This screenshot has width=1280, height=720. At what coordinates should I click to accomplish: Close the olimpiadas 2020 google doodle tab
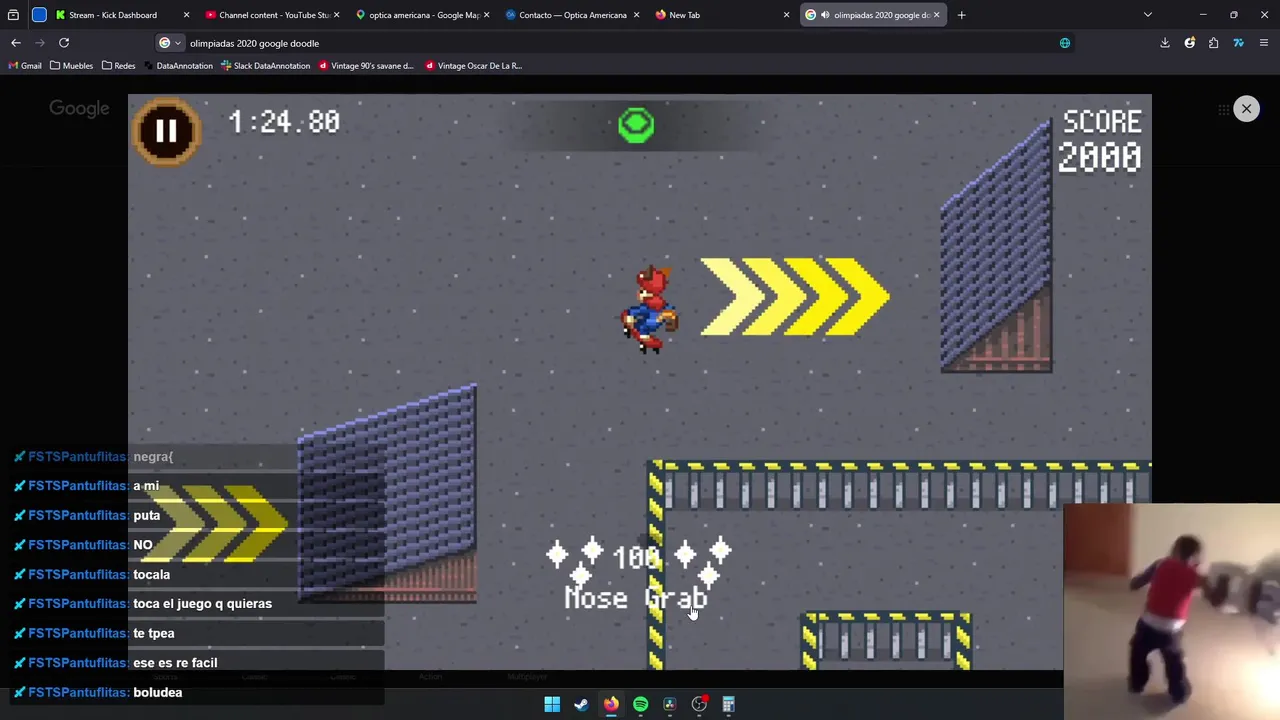click(x=936, y=15)
